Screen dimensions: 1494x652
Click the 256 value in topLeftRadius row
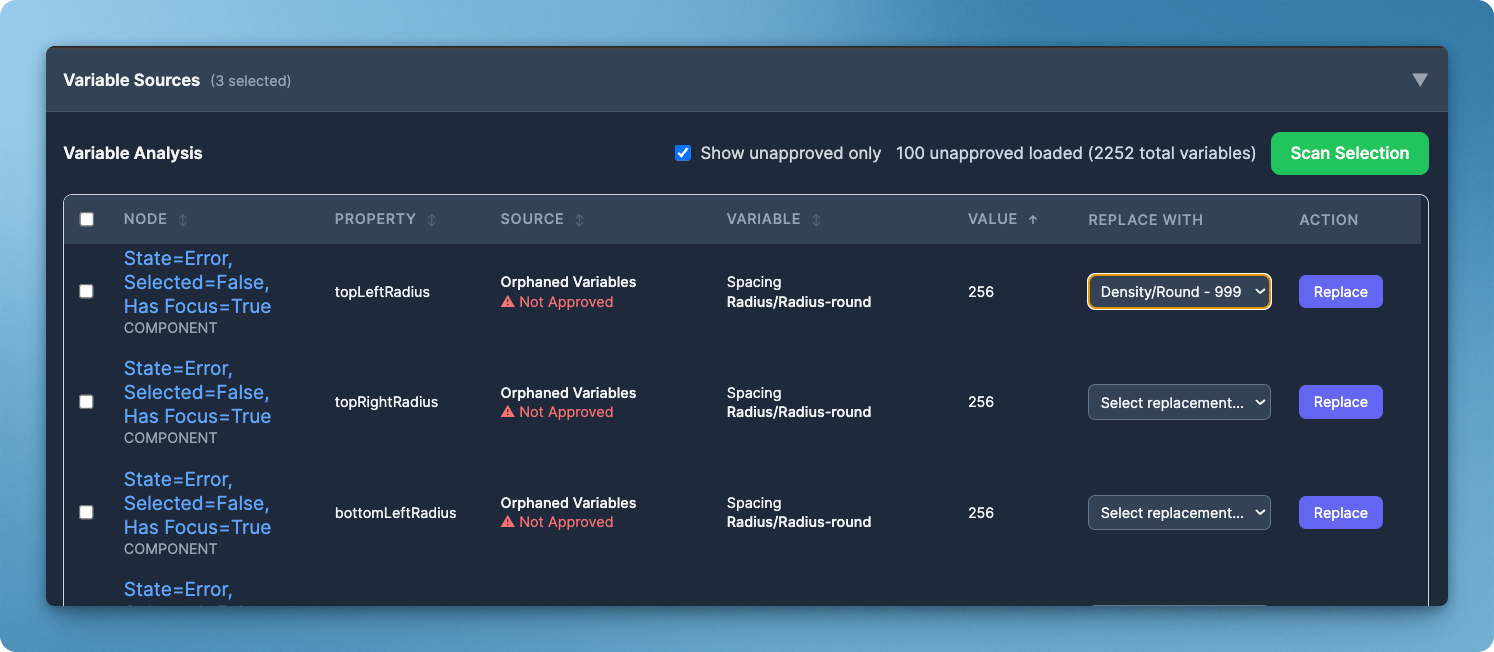(981, 292)
